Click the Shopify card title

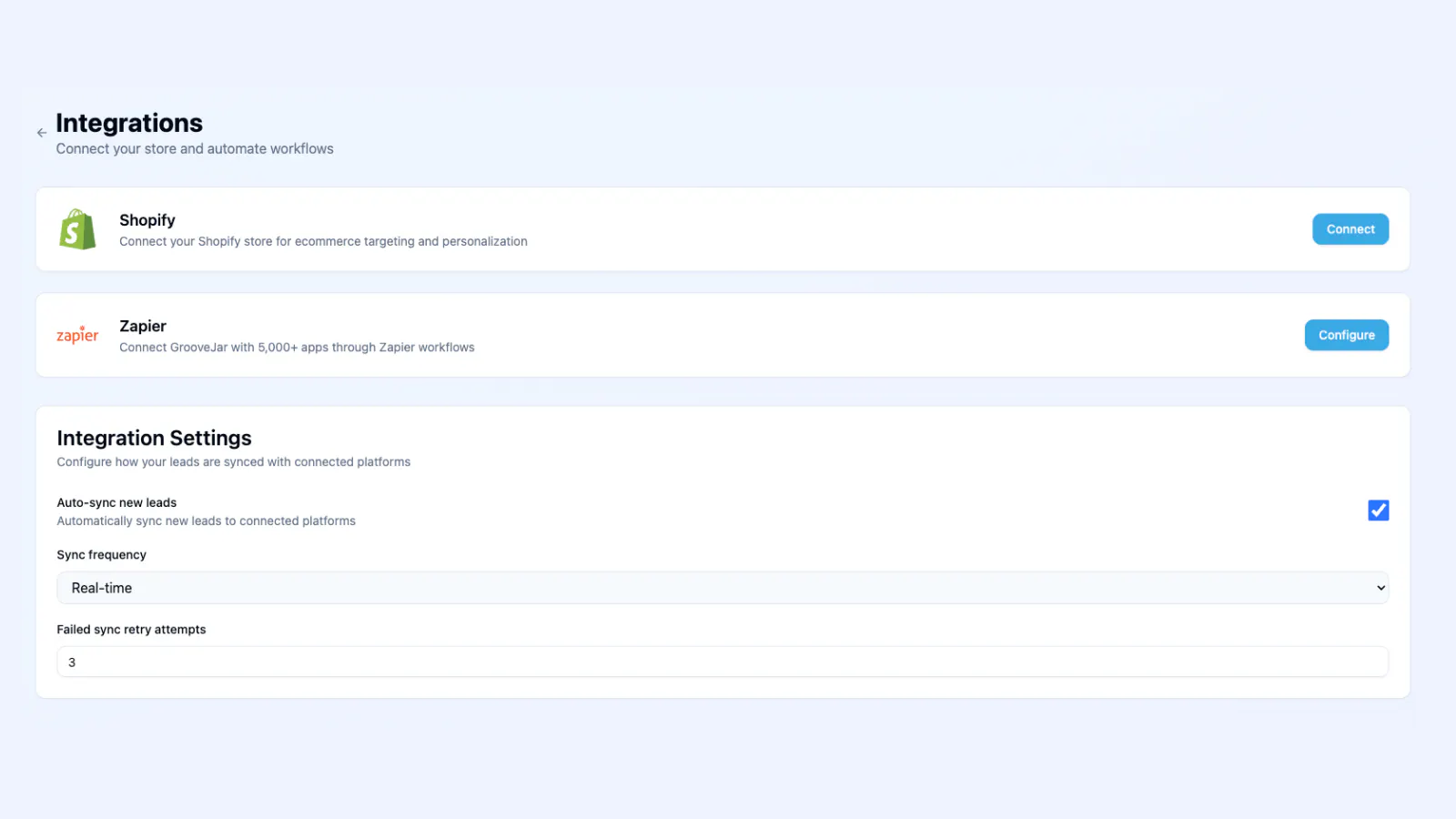[147, 220]
